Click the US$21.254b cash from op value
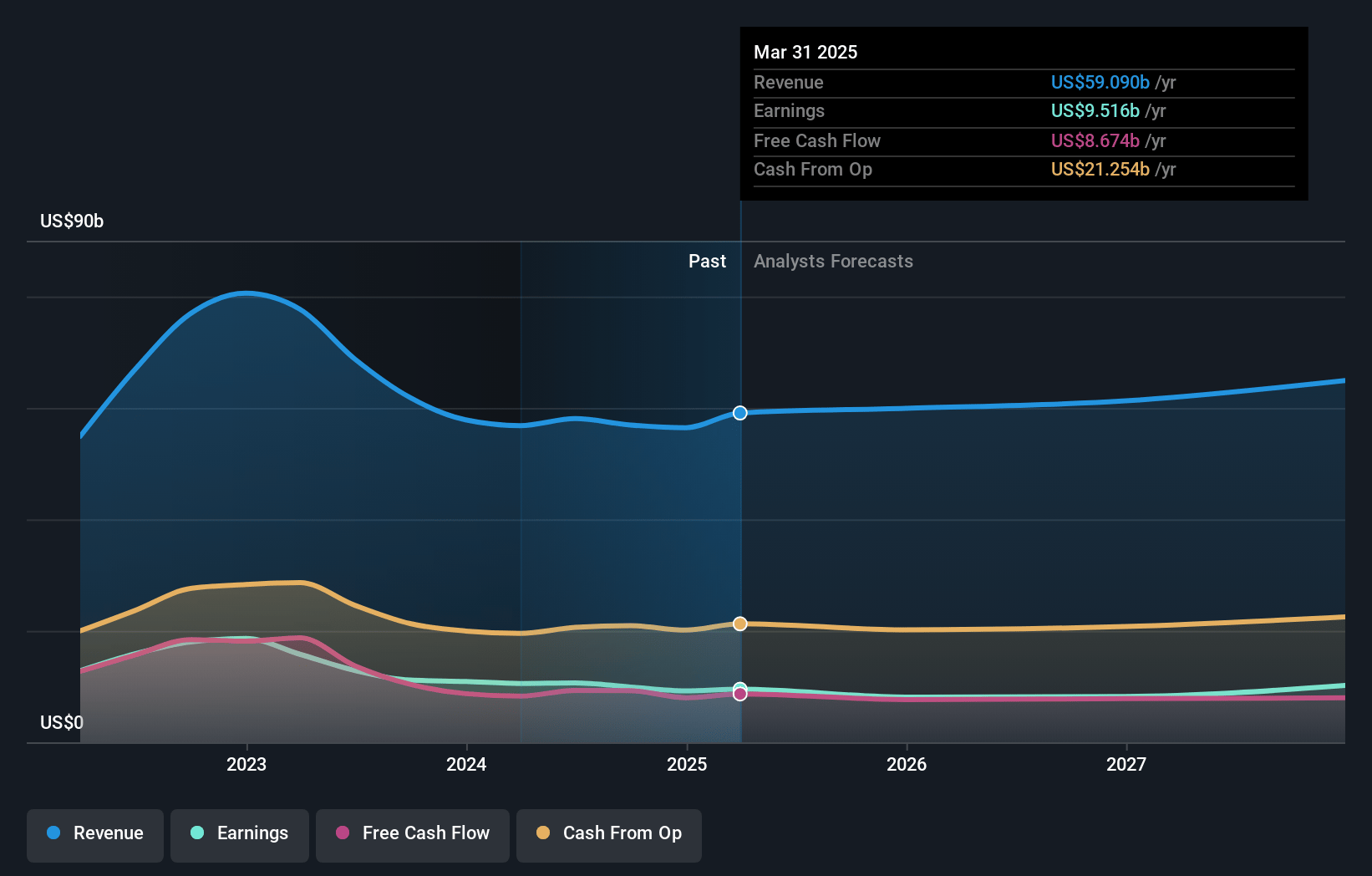This screenshot has height=876, width=1372. point(1100,169)
